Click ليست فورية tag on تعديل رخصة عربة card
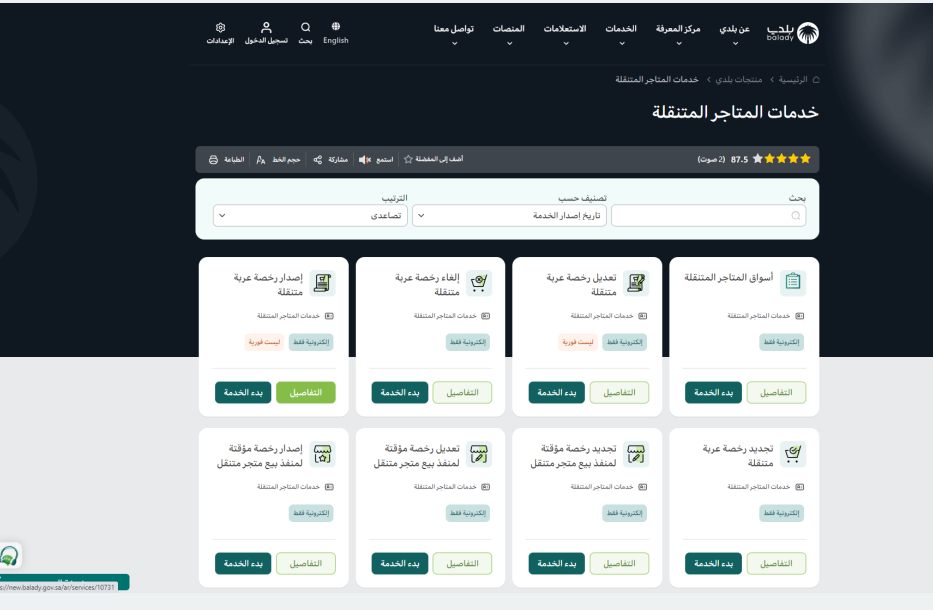The width and height of the screenshot is (933, 610). (578, 342)
